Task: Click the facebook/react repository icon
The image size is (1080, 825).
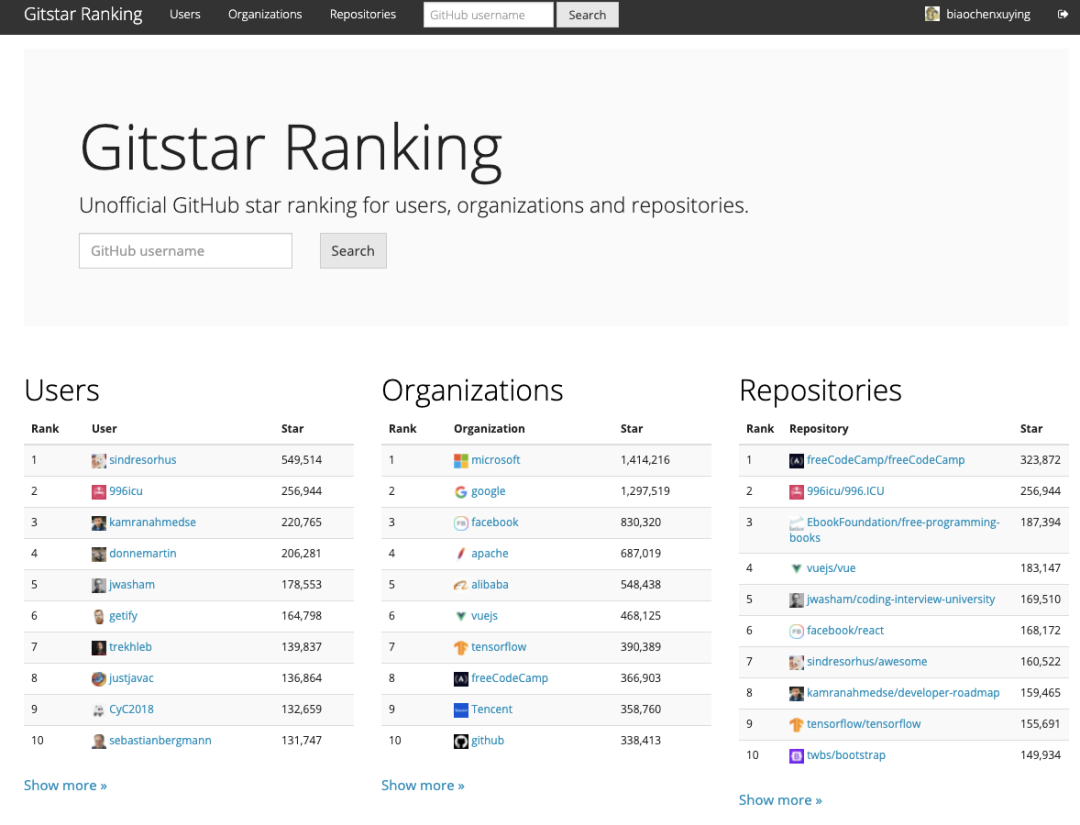Action: point(796,631)
